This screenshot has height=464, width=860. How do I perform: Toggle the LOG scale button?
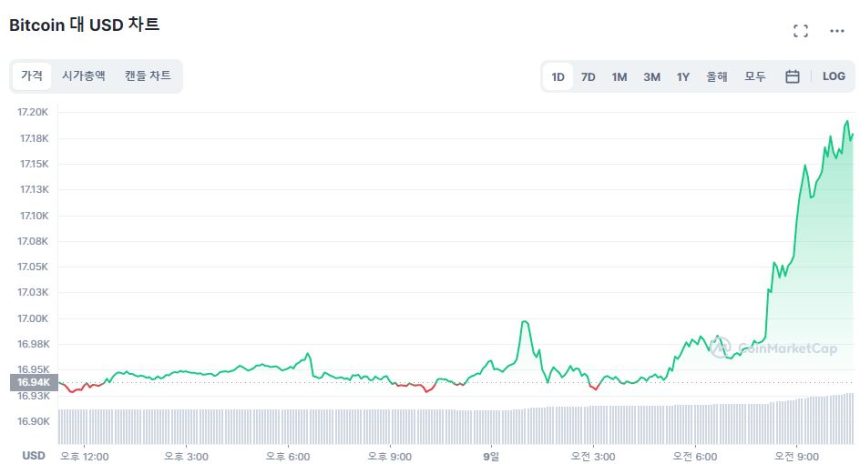(833, 76)
